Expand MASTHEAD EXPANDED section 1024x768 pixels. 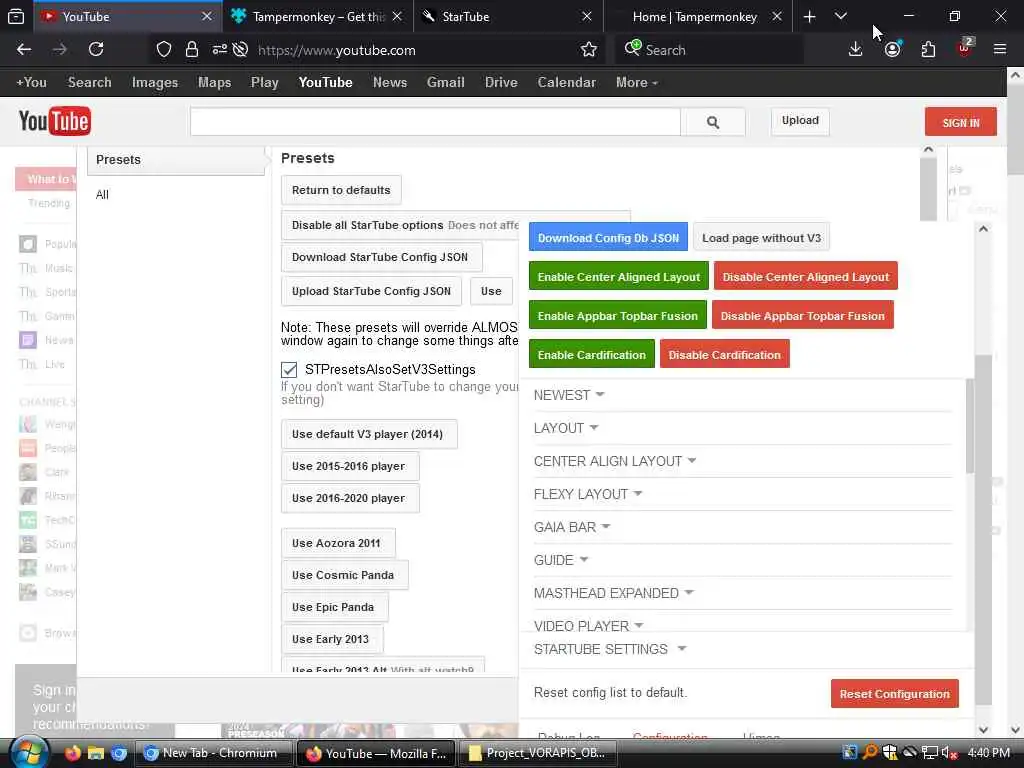point(613,593)
